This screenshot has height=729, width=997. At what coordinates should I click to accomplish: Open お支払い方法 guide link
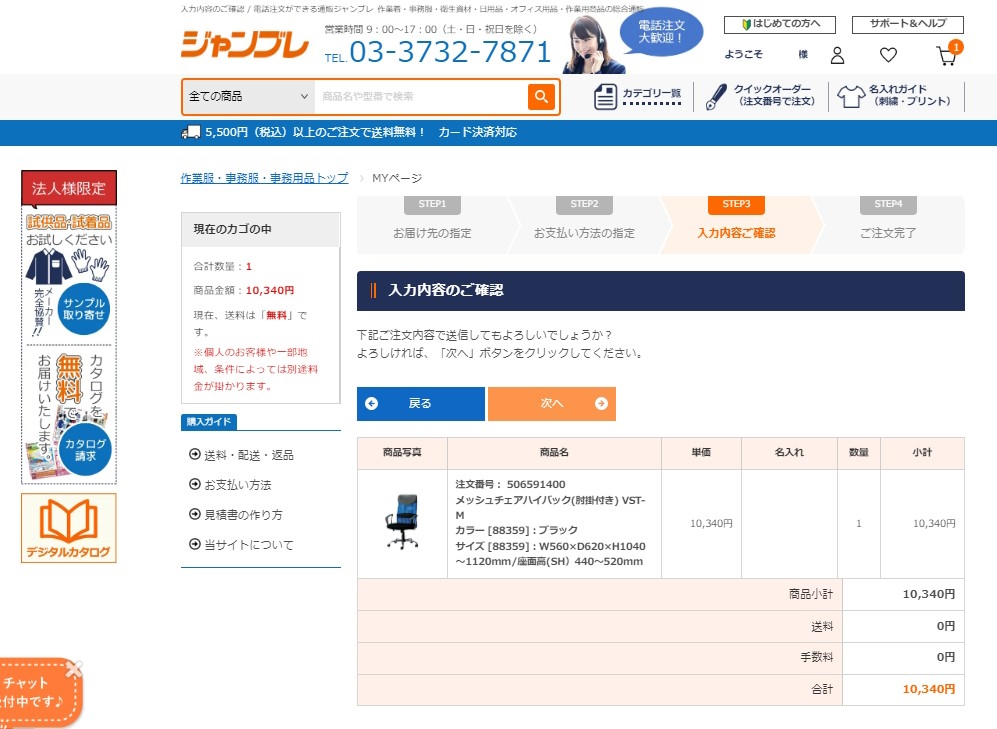coord(237,485)
